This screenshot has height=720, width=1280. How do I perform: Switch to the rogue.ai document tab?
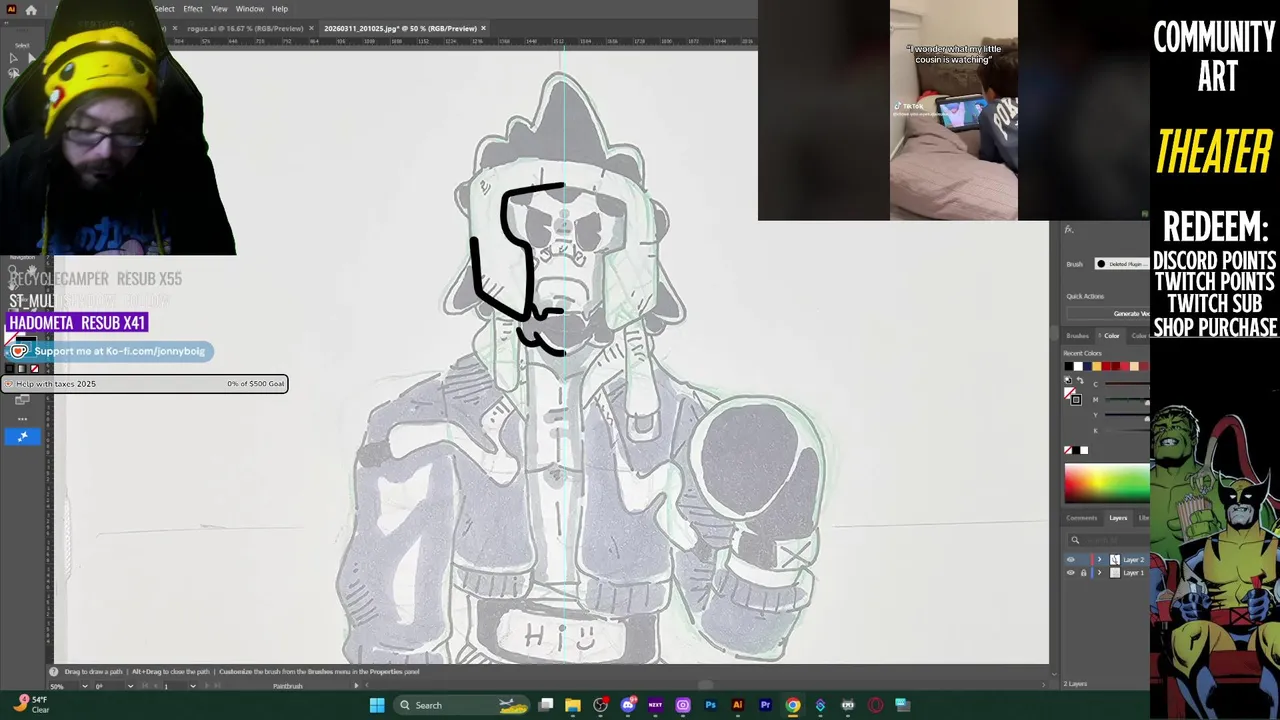click(245, 28)
